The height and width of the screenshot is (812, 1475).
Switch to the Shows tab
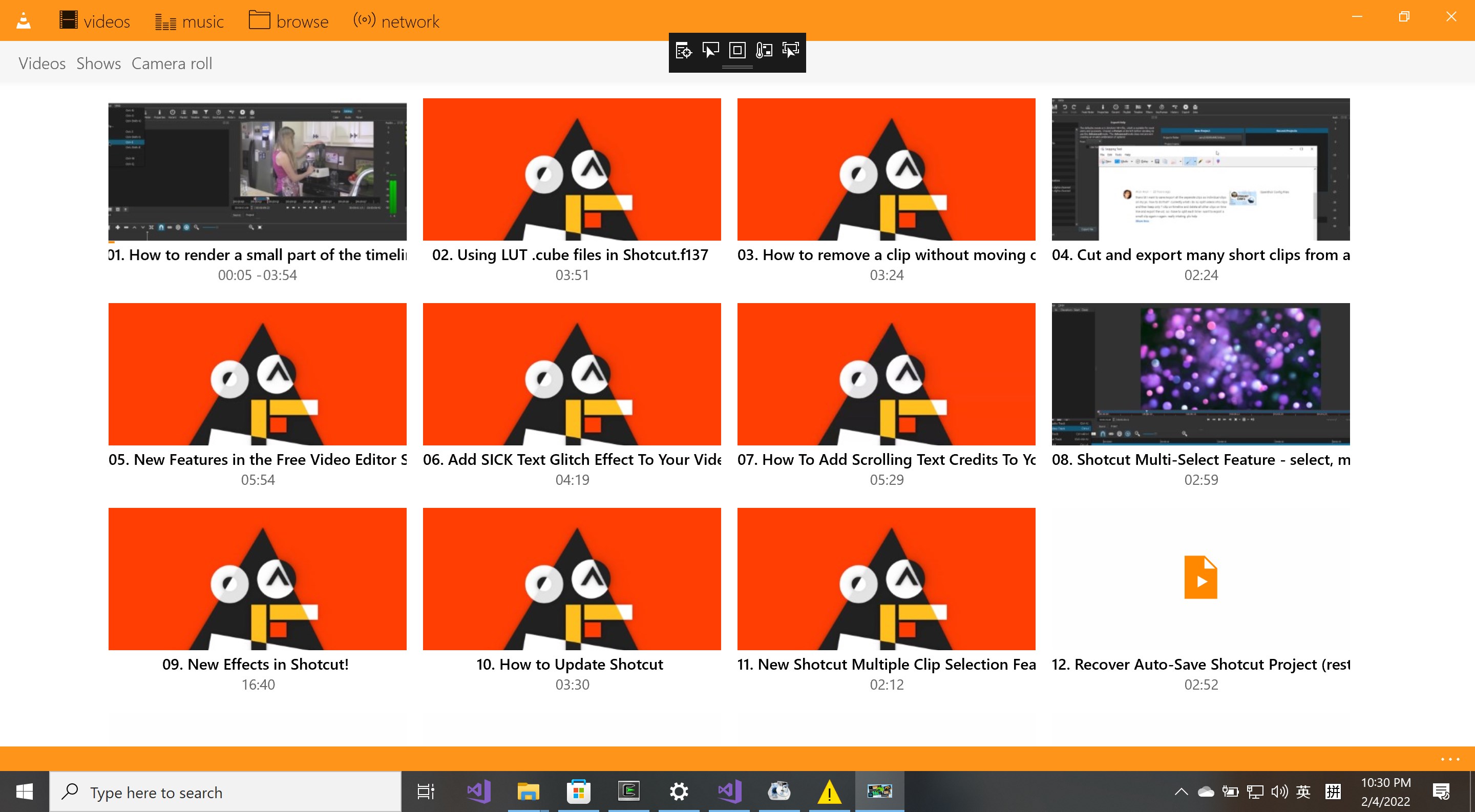click(x=98, y=63)
